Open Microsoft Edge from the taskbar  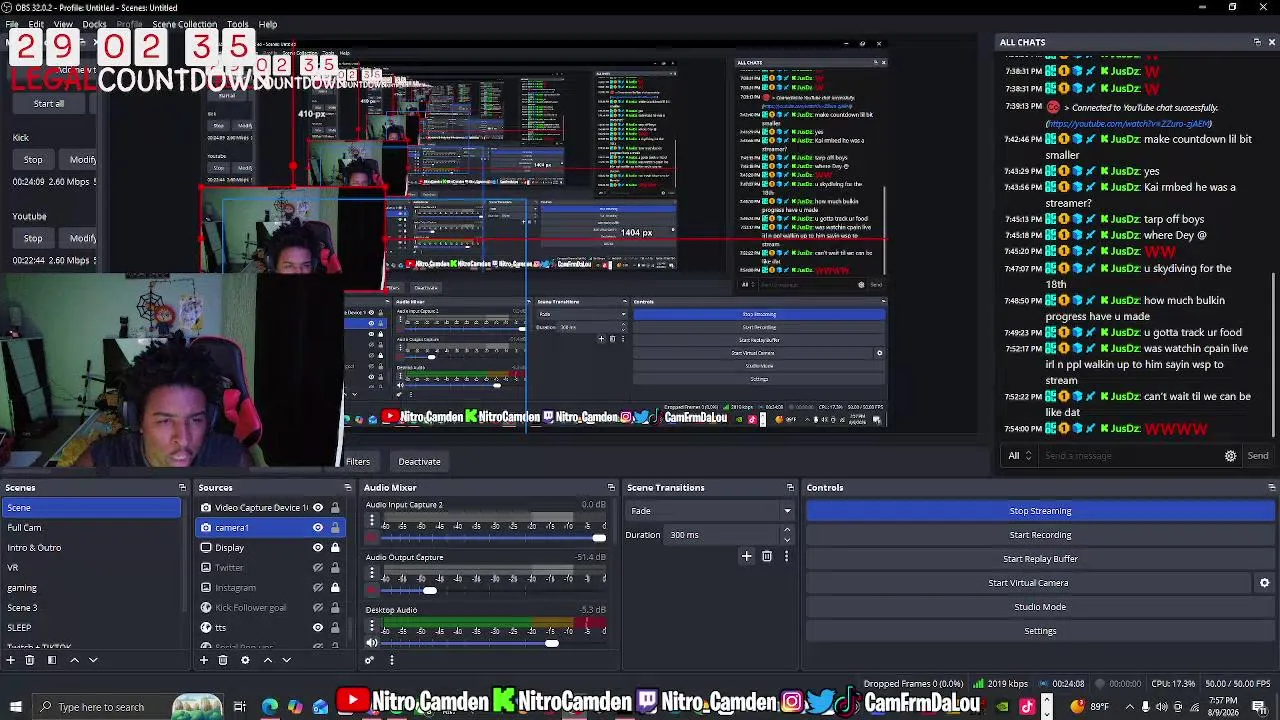[x=270, y=707]
